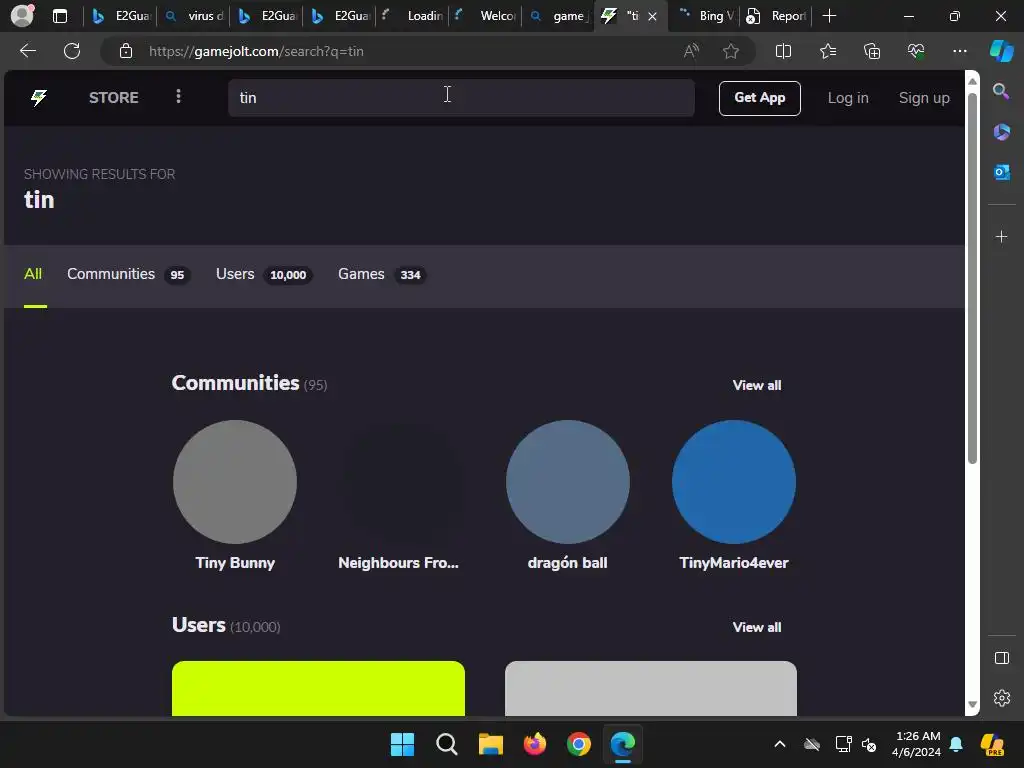Viewport: 1024px width, 768px height.
Task: Switch to the Report browser tab
Action: (777, 16)
